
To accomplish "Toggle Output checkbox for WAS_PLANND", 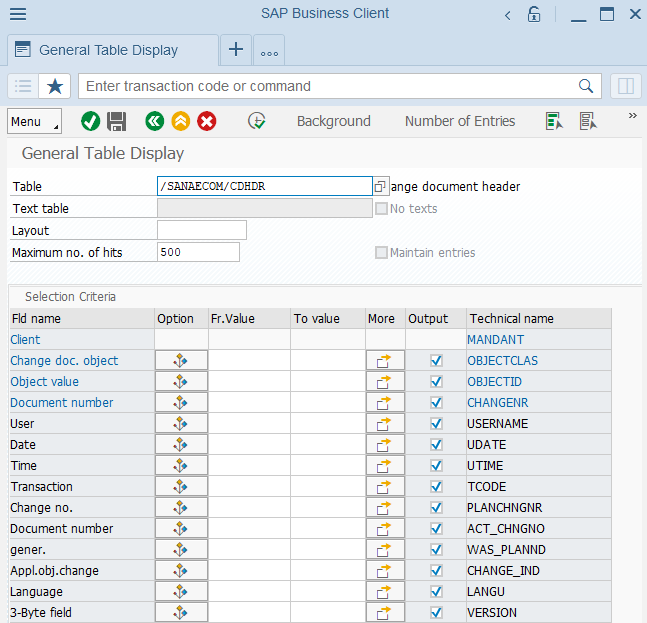I will [x=436, y=550].
